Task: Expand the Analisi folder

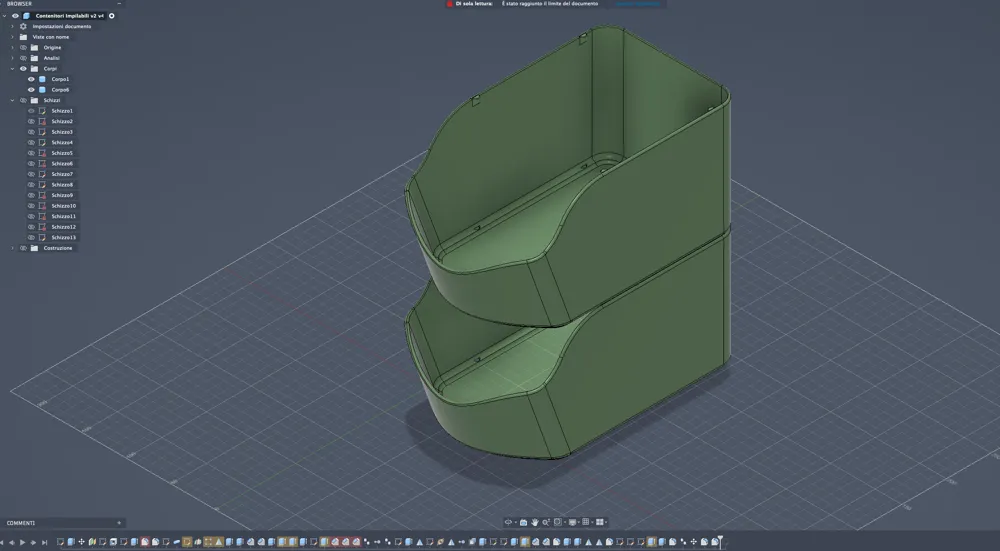Action: click(x=12, y=58)
